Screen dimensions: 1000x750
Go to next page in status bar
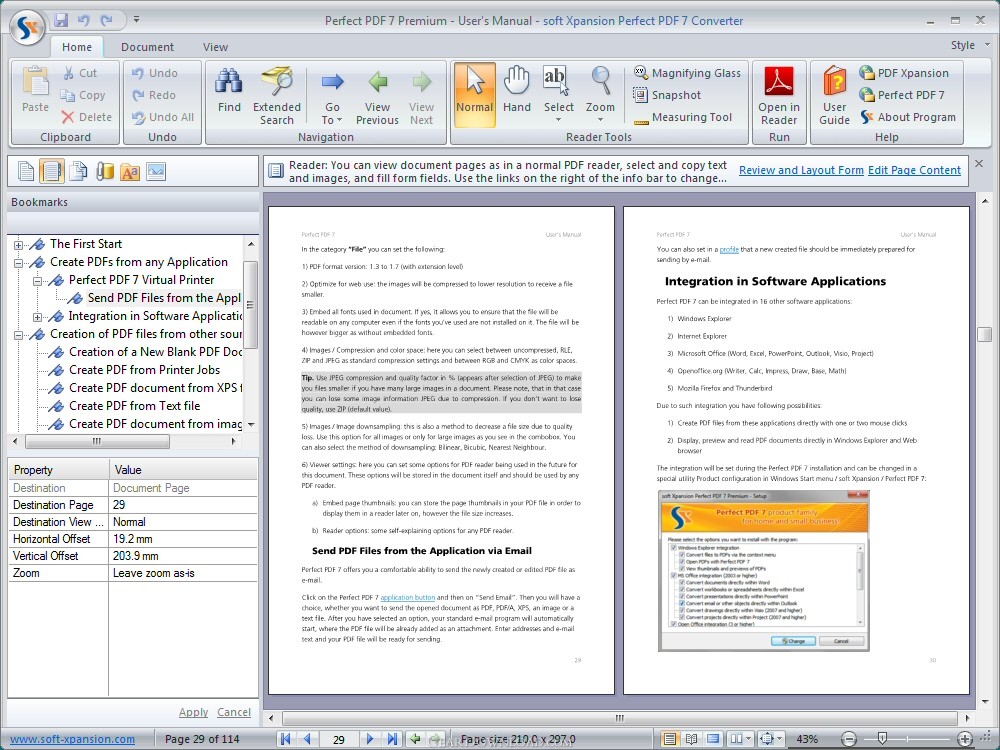click(x=370, y=739)
